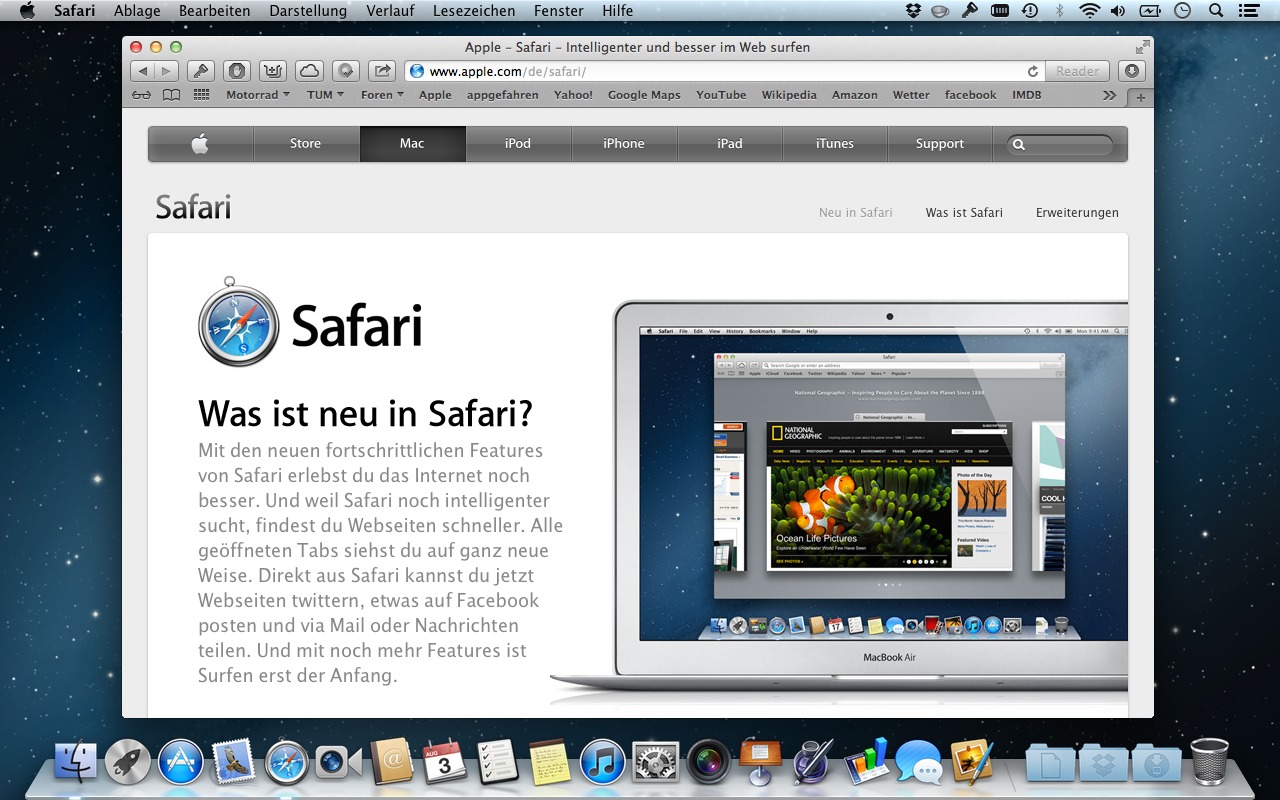Open the Reading List (glasses icon)
Image resolution: width=1280 pixels, height=800 pixels.
(x=141, y=94)
